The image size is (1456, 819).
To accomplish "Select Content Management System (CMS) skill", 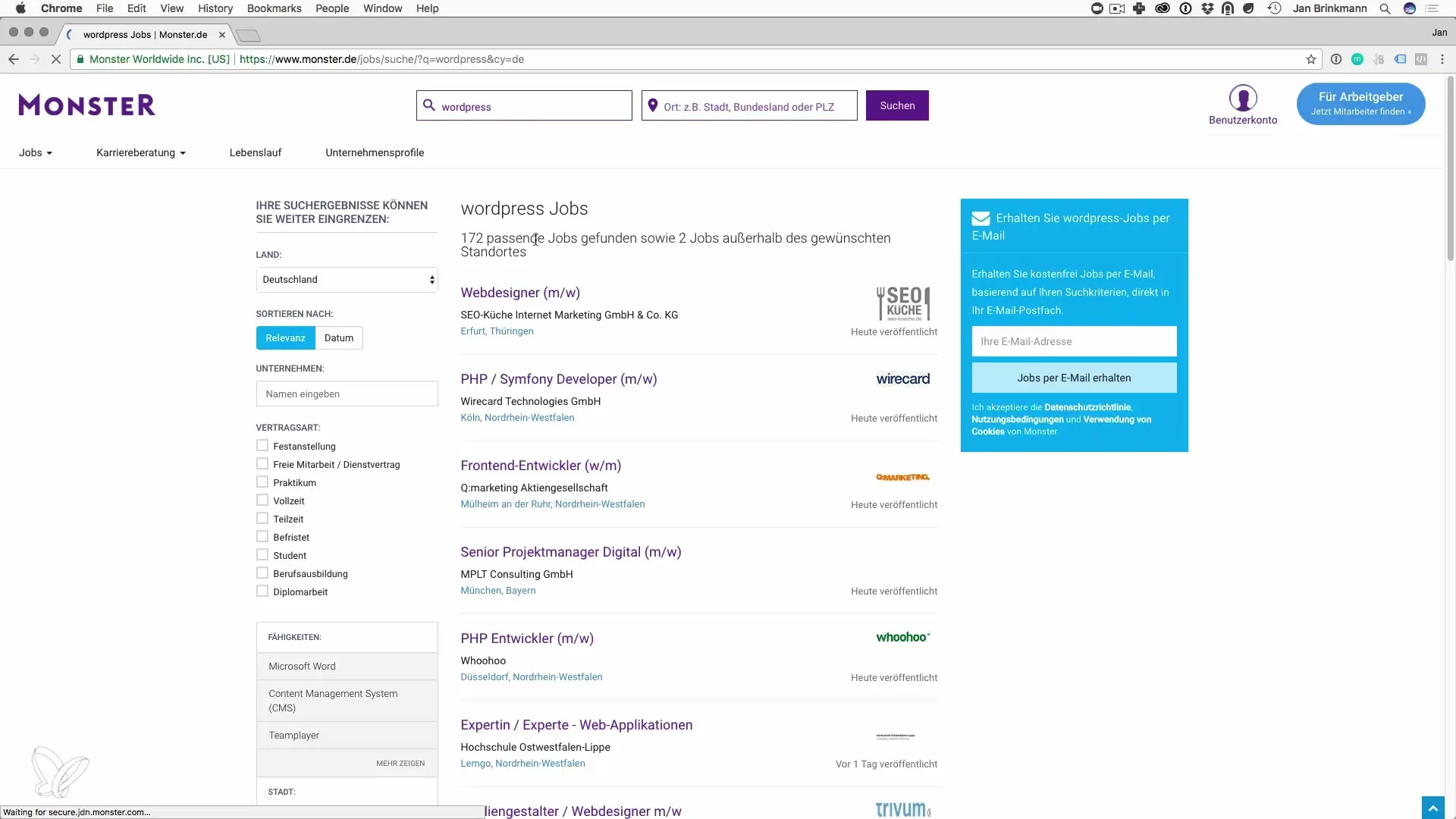I will pyautogui.click(x=347, y=701).
